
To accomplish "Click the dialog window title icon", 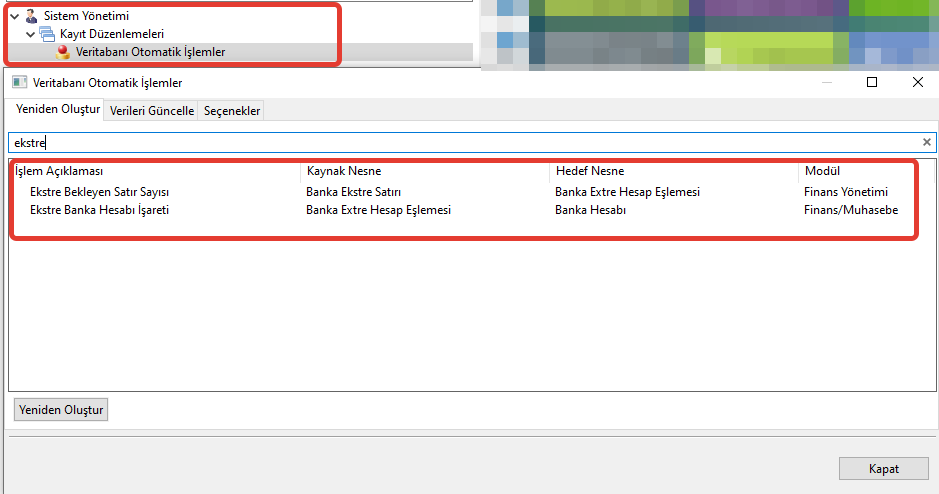I will [x=19, y=83].
